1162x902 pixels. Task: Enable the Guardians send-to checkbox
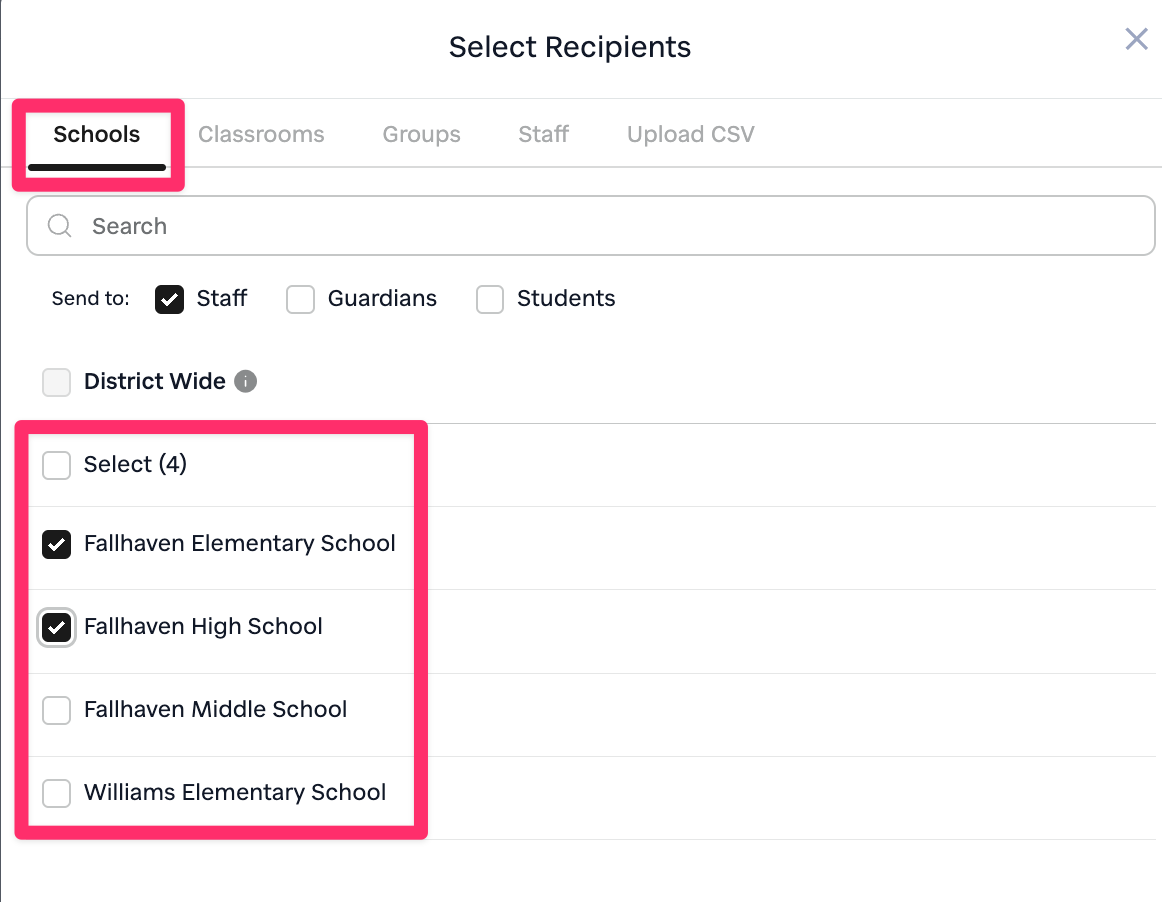(x=301, y=299)
